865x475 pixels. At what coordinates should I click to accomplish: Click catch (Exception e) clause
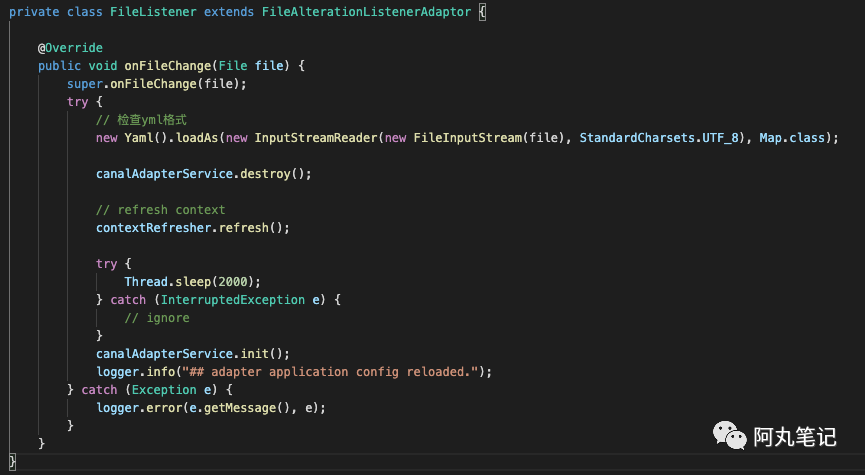(157, 390)
